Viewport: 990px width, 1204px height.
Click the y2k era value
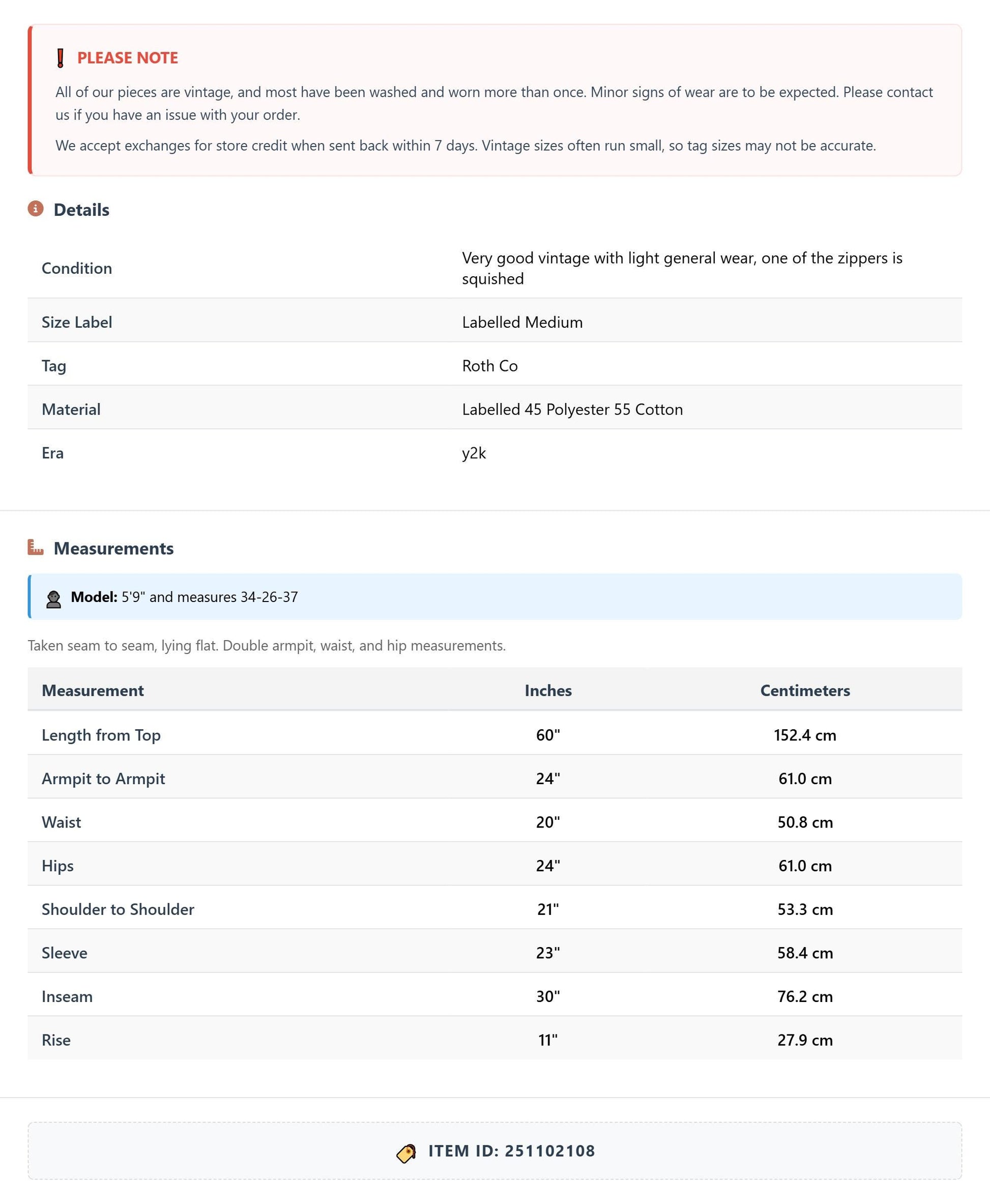click(x=474, y=453)
